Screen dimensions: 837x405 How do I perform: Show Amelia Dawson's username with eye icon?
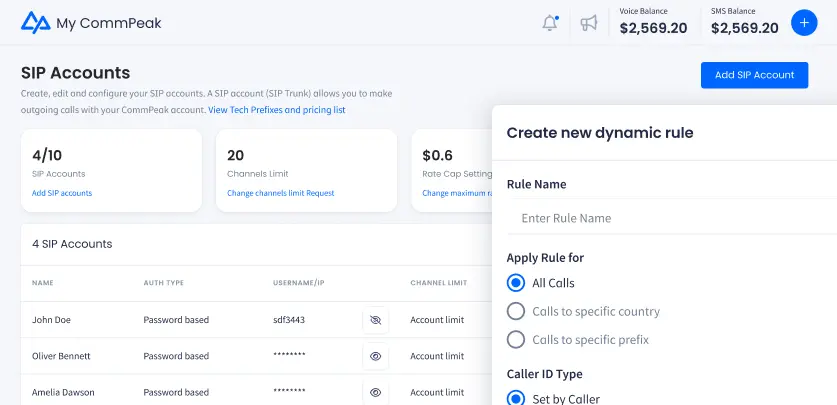coord(375,392)
